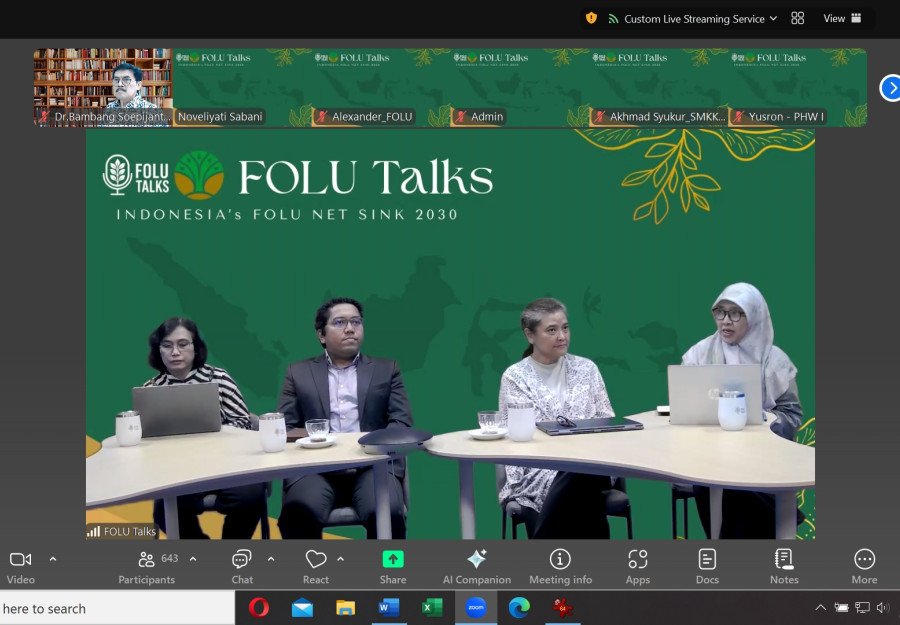Click the network icon in system tray

(862, 607)
